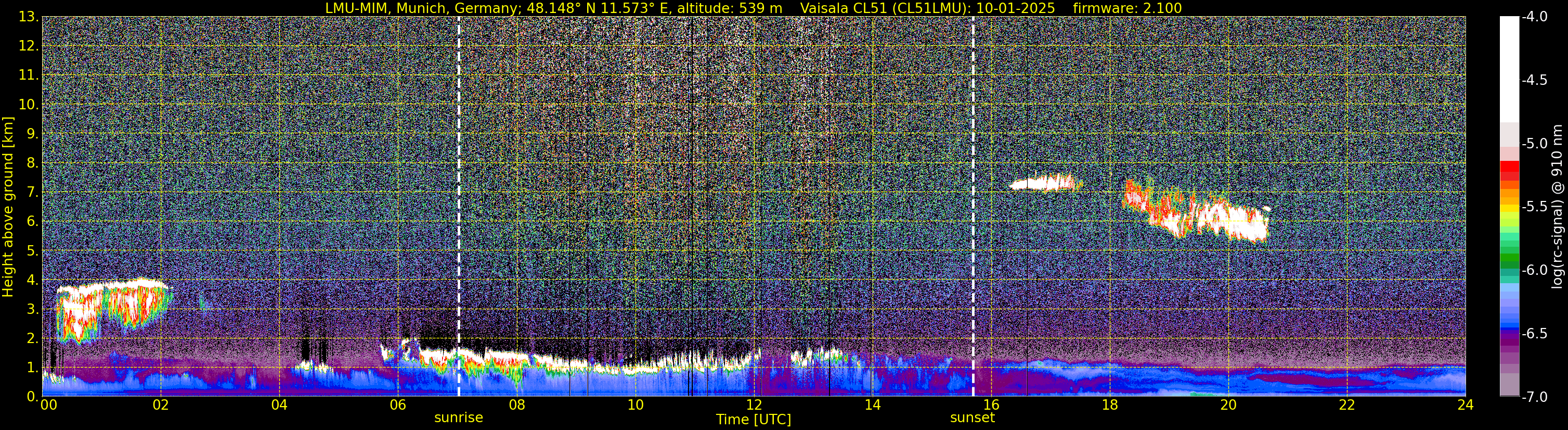Click the 'Height above ground [km]' axis label
The width and height of the screenshot is (1568, 430).
point(8,207)
